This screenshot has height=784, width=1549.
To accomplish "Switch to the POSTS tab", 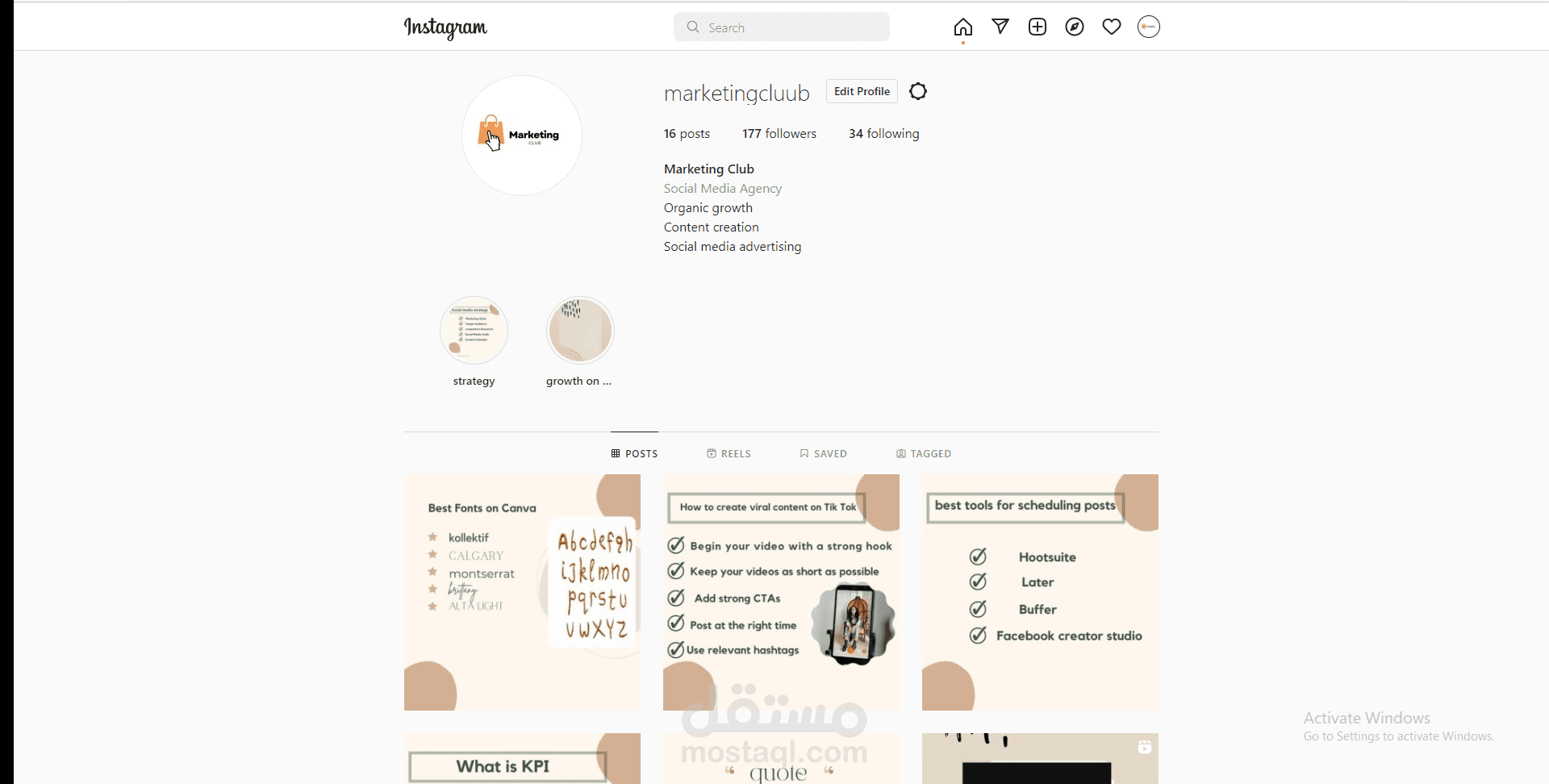I will click(634, 453).
